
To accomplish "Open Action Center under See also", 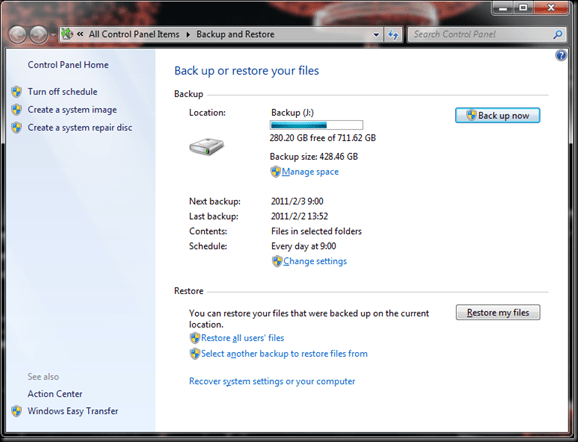I will pyautogui.click(x=55, y=394).
